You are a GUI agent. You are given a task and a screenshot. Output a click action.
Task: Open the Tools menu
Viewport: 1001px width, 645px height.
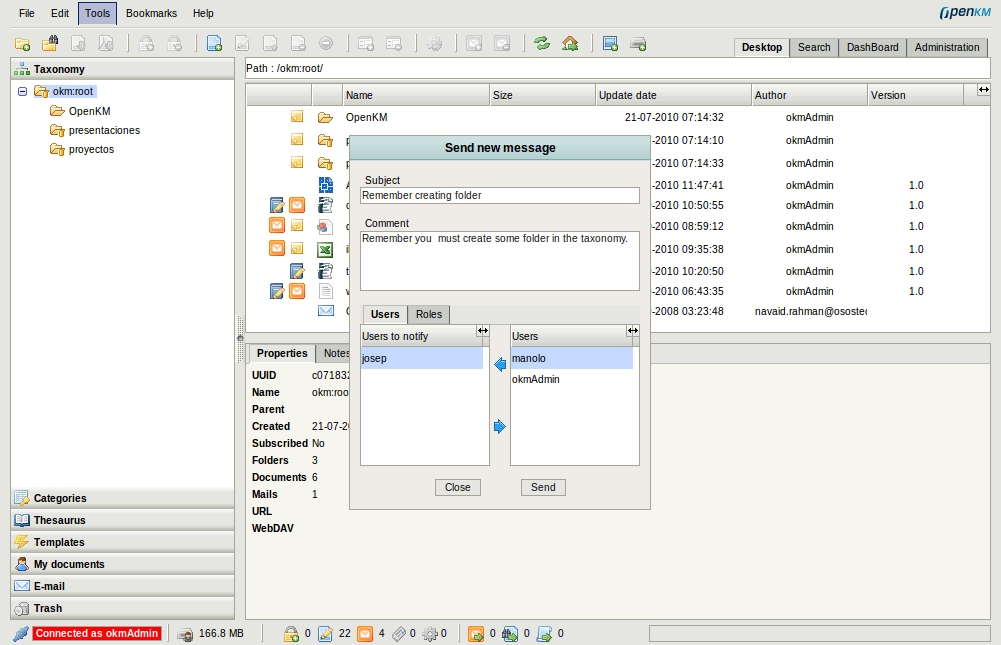(x=98, y=13)
